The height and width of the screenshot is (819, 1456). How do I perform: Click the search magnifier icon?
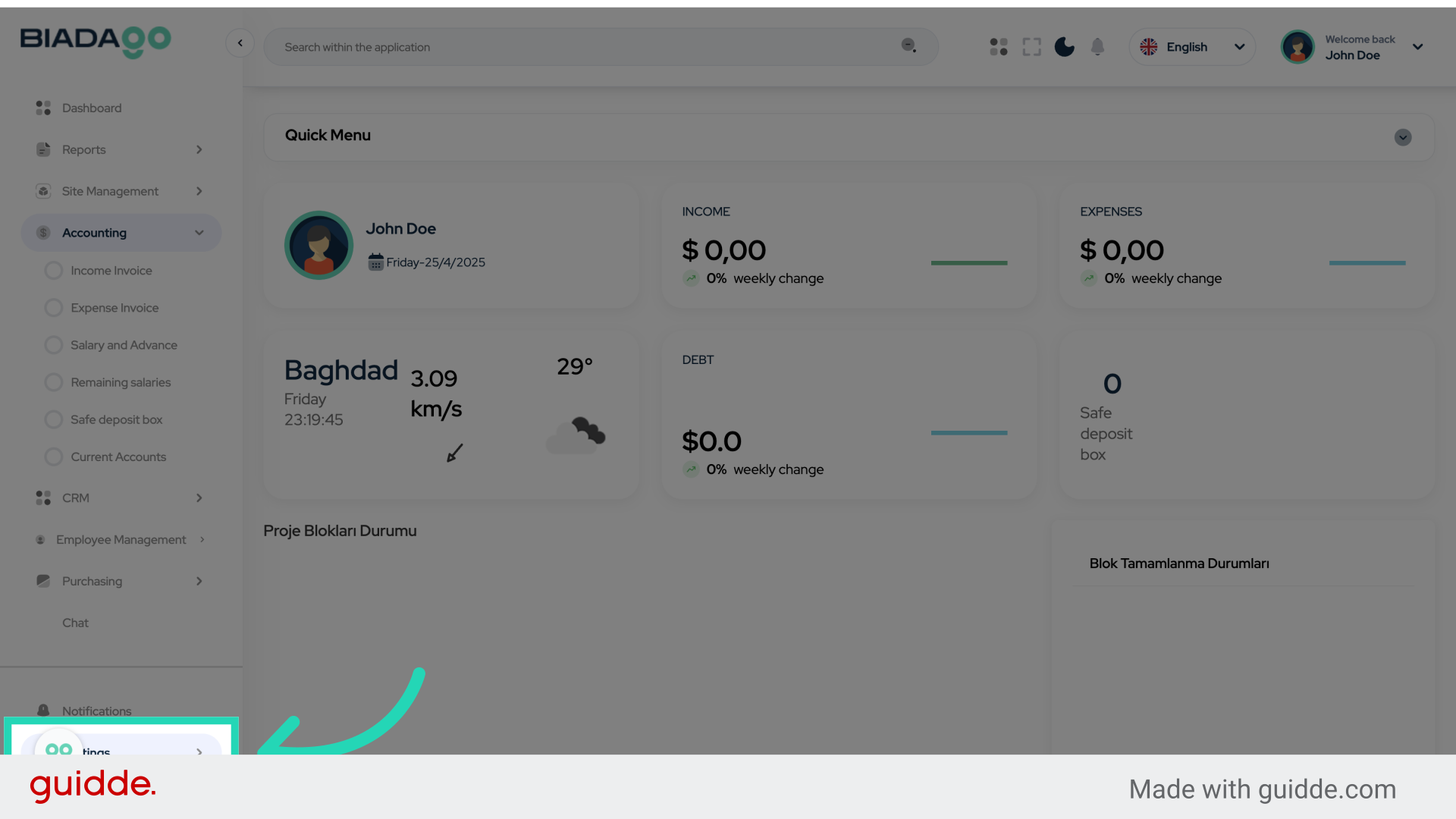(x=908, y=45)
